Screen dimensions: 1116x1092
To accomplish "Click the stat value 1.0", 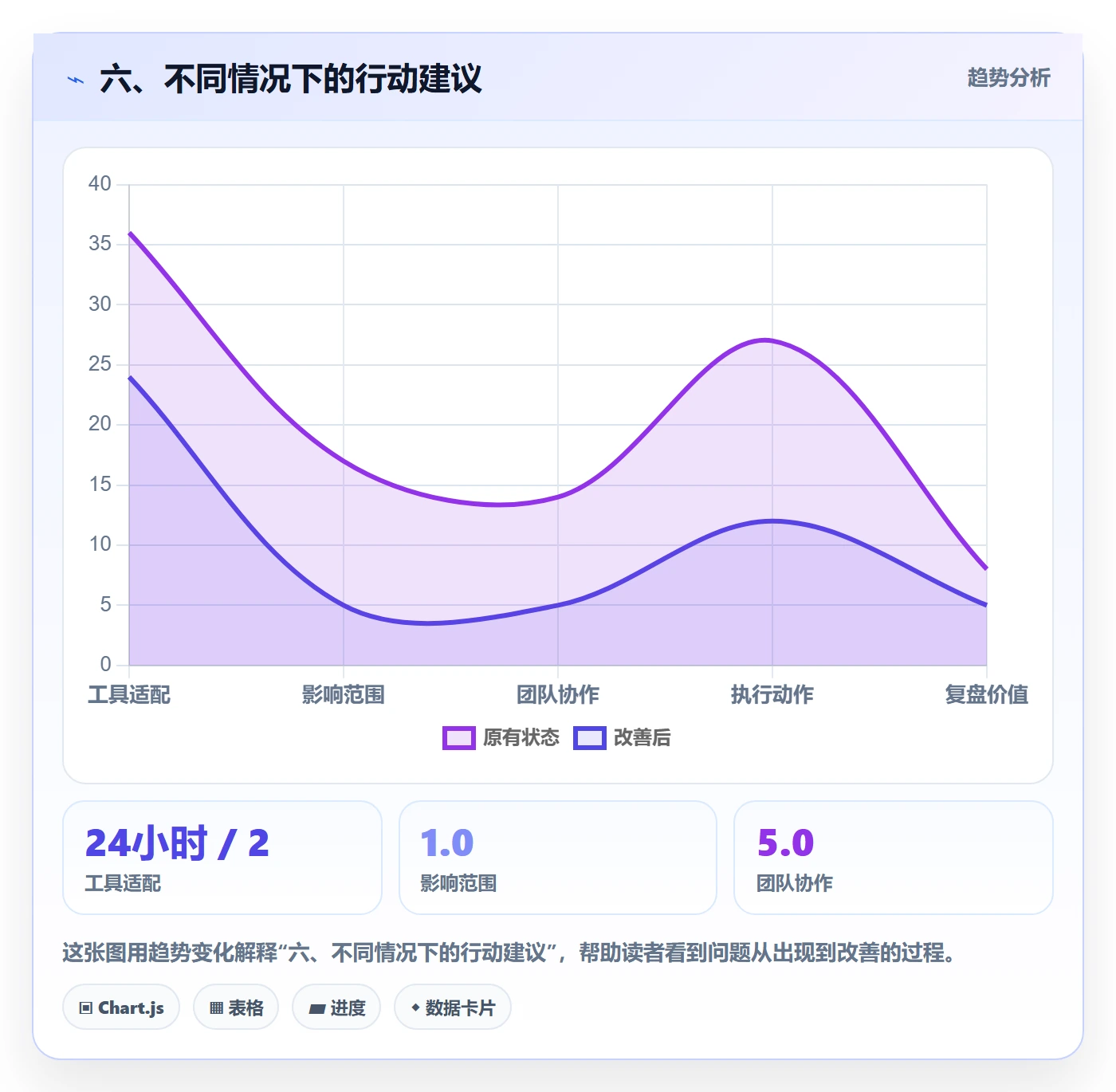I will click(x=447, y=843).
